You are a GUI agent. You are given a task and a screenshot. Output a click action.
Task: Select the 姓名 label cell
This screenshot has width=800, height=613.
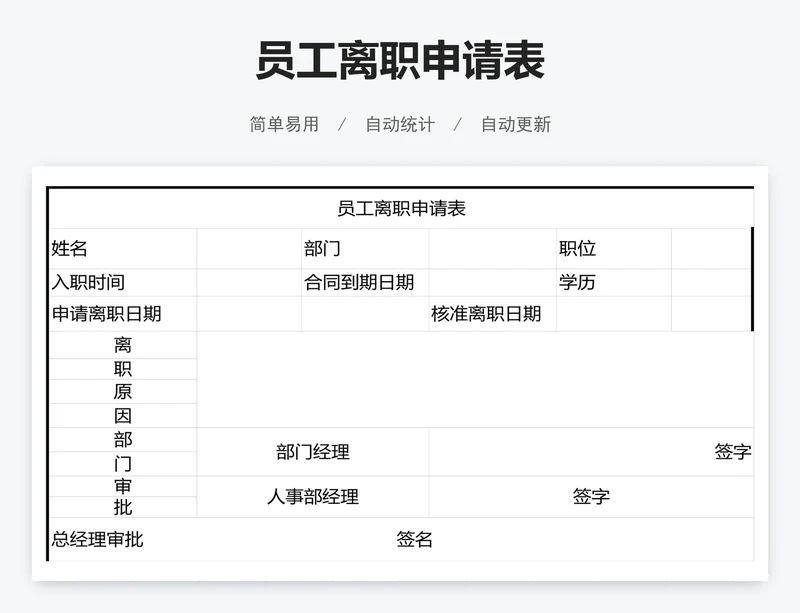[123, 249]
